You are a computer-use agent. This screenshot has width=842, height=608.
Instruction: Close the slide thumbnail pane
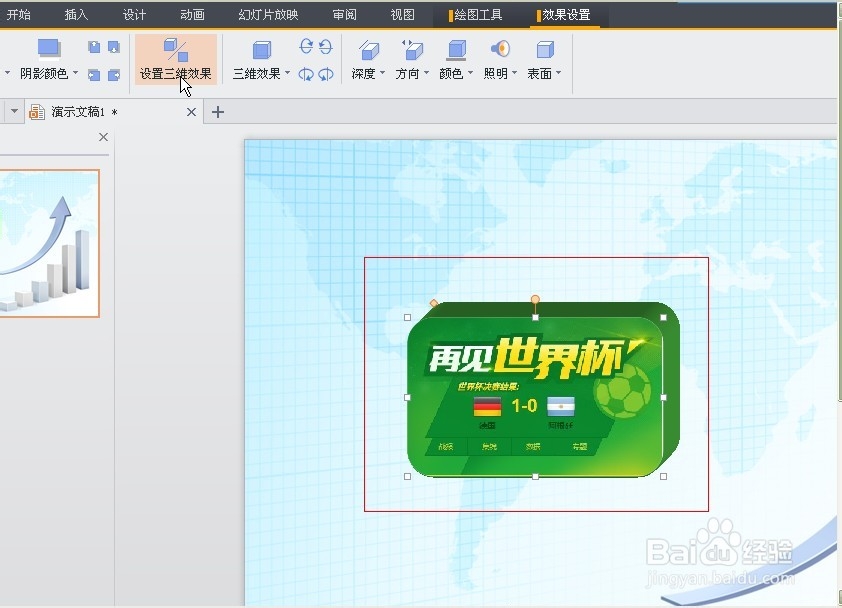click(104, 137)
